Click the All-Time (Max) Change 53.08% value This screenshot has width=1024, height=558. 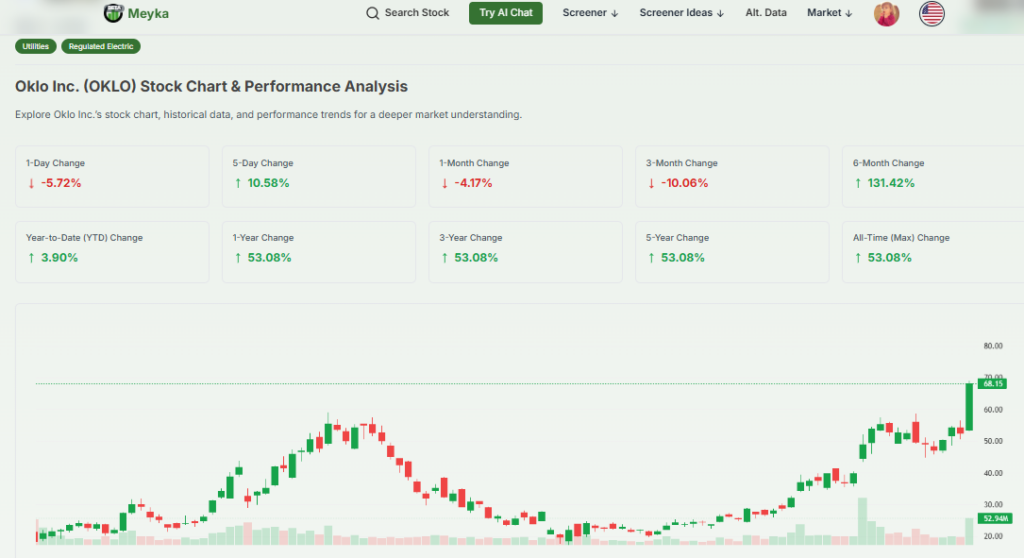click(889, 258)
